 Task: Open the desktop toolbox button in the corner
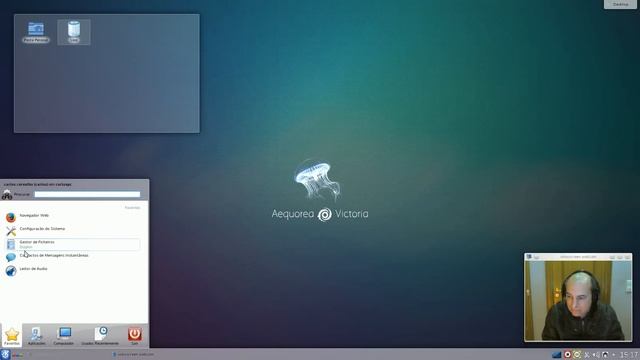click(620, 4)
